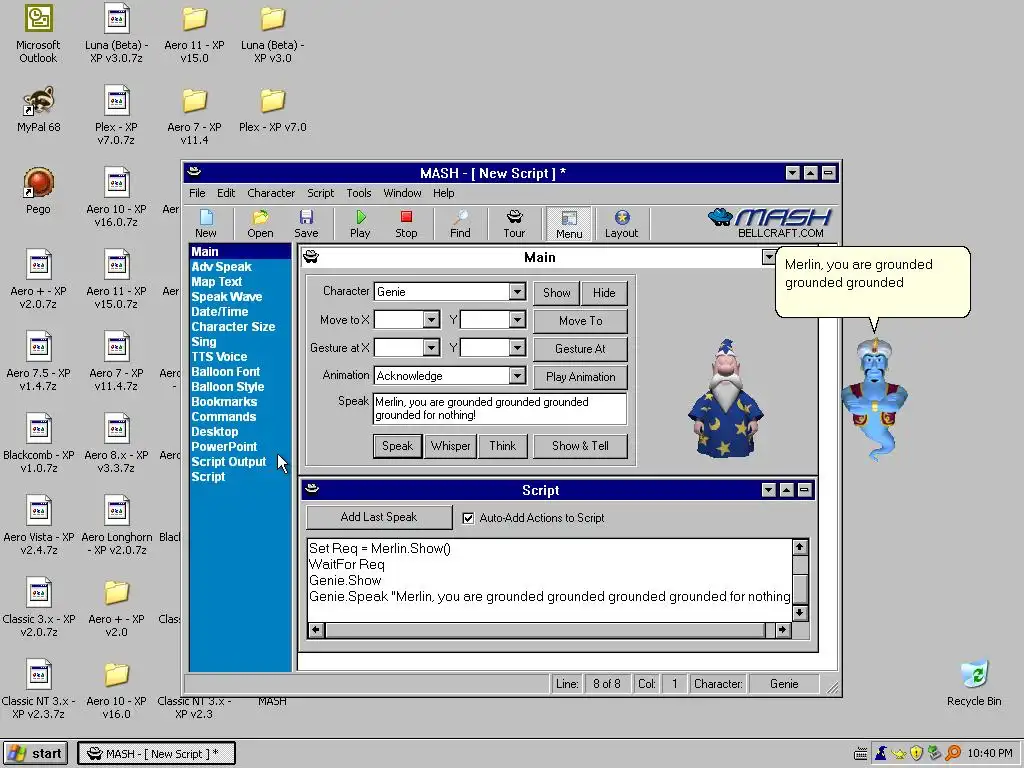Select Blackcomb - XP v1.0.7z file
This screenshot has height=768, width=1024.
[39, 444]
